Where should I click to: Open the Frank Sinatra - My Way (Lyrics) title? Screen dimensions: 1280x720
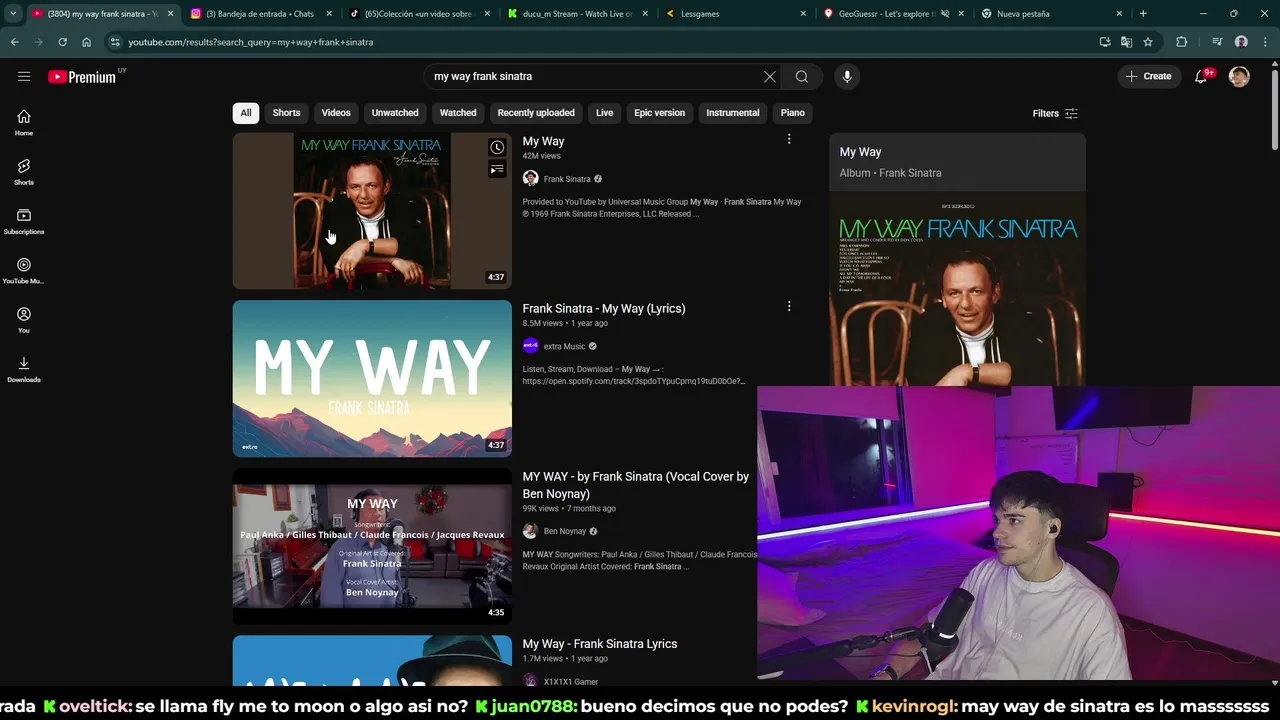[604, 308]
